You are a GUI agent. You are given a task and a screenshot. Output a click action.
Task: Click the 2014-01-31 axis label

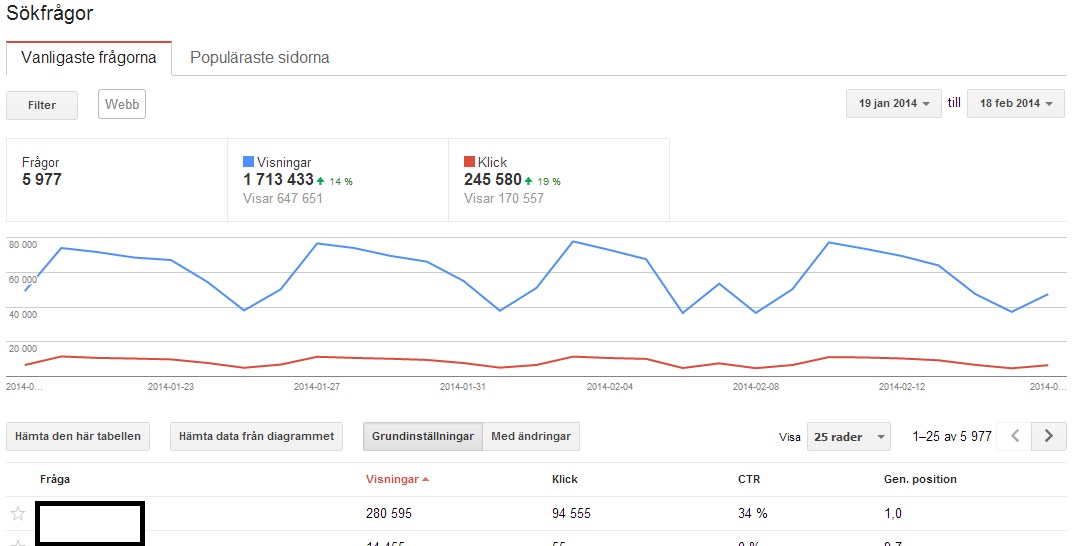tap(463, 387)
